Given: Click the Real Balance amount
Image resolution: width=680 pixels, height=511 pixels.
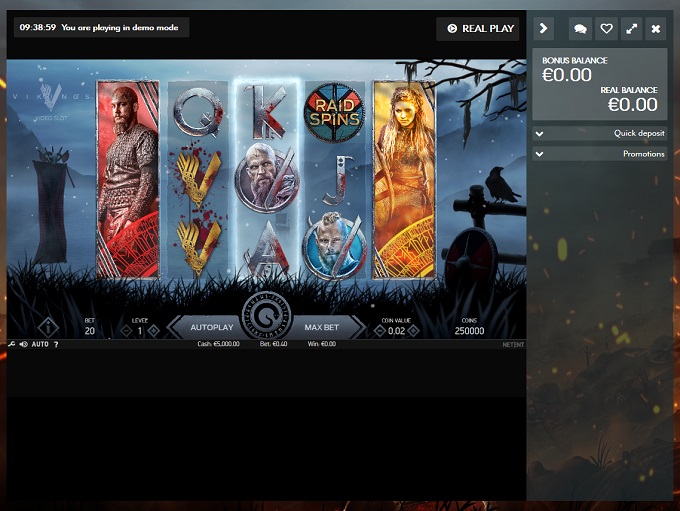Looking at the screenshot, I should (633, 105).
